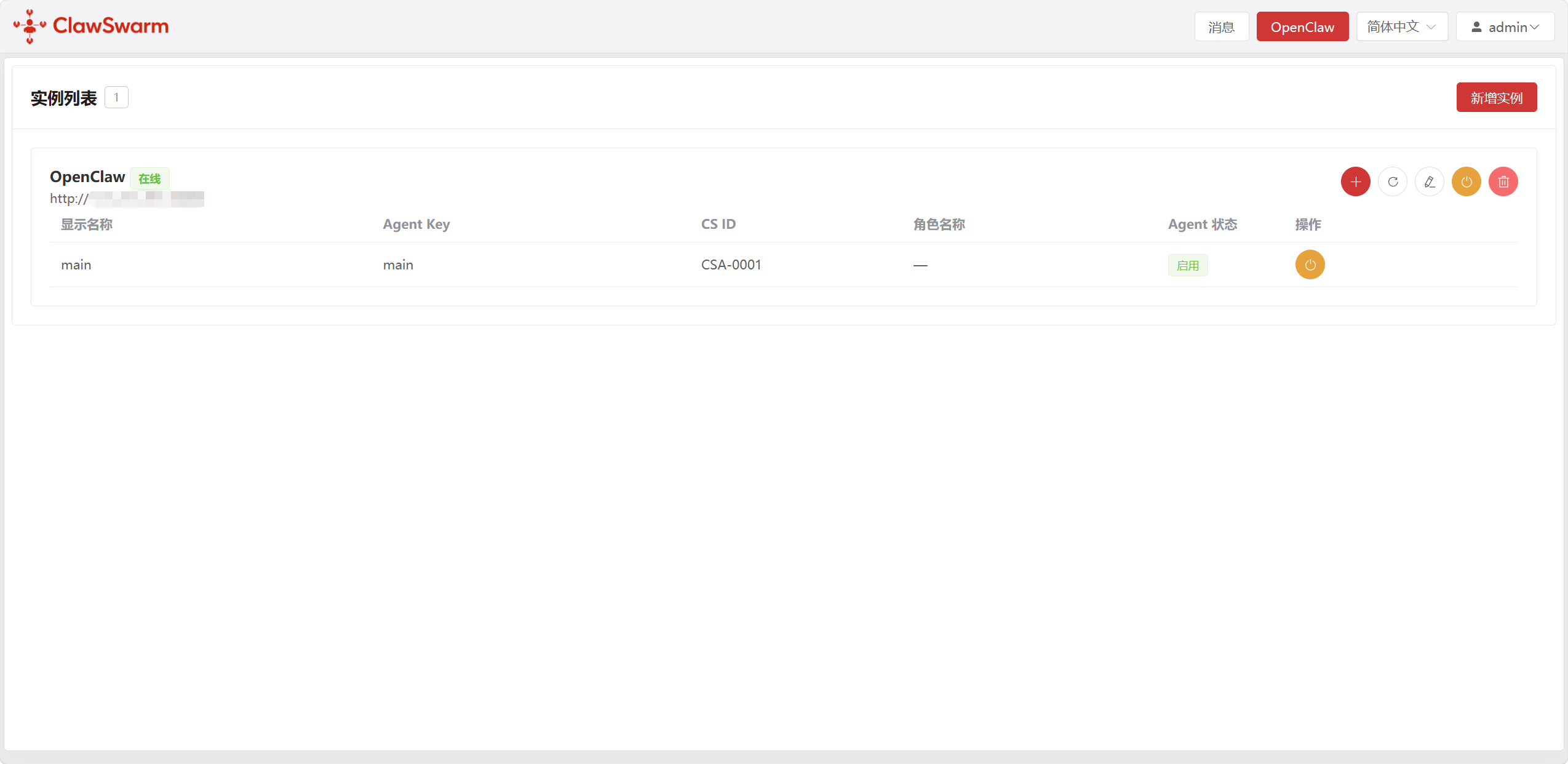Screen dimensions: 1568x764
Task: Toggle the OpenClaw instance power button
Action: click(x=1466, y=181)
